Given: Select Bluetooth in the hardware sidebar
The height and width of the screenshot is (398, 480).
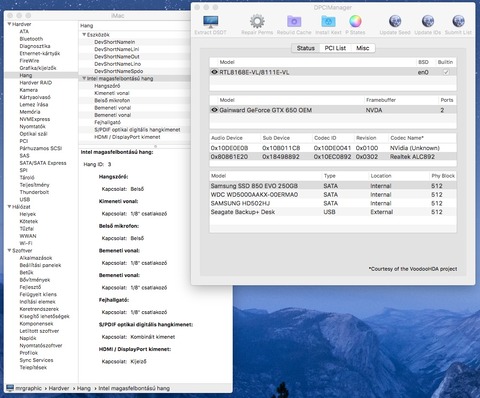Looking at the screenshot, I should 31,39.
